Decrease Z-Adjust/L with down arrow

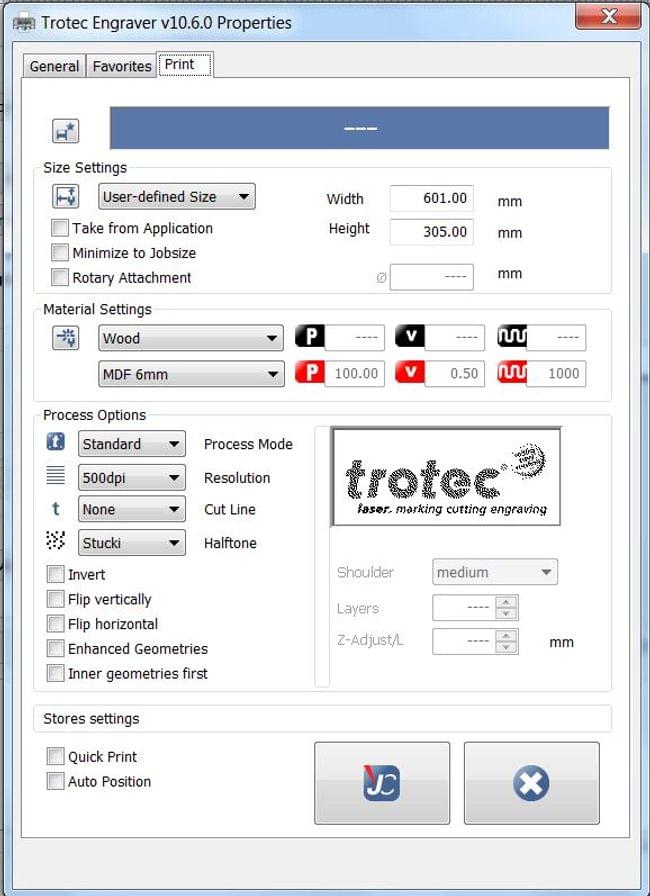point(506,647)
